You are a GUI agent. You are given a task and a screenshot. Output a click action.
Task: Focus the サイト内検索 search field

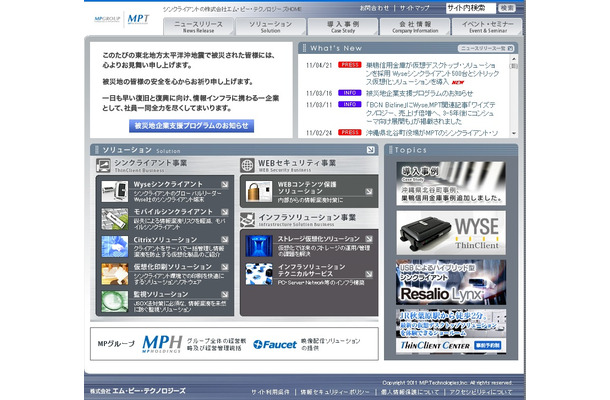[471, 8]
